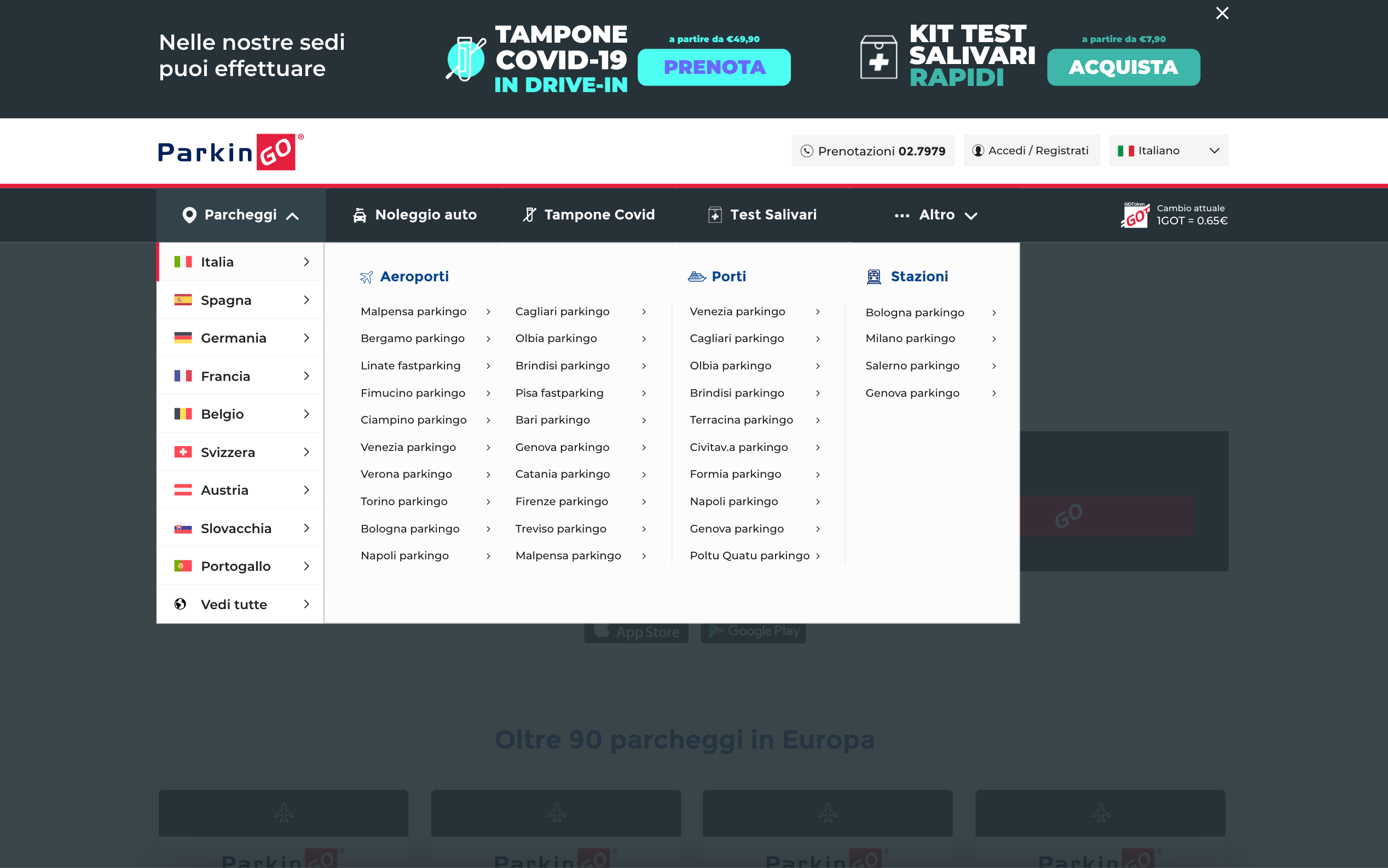1388x868 pixels.
Task: Close the Covid promo banner
Action: coord(1222,13)
